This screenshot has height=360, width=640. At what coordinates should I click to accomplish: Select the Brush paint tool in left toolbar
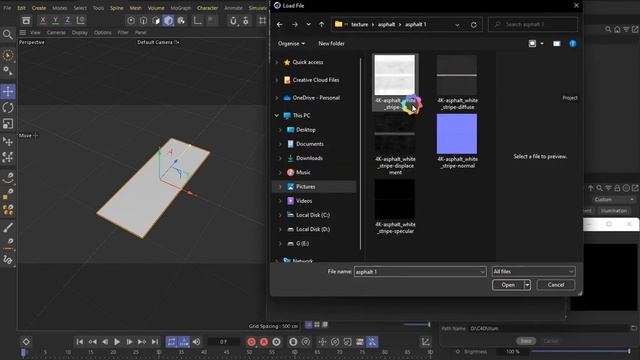(8, 227)
